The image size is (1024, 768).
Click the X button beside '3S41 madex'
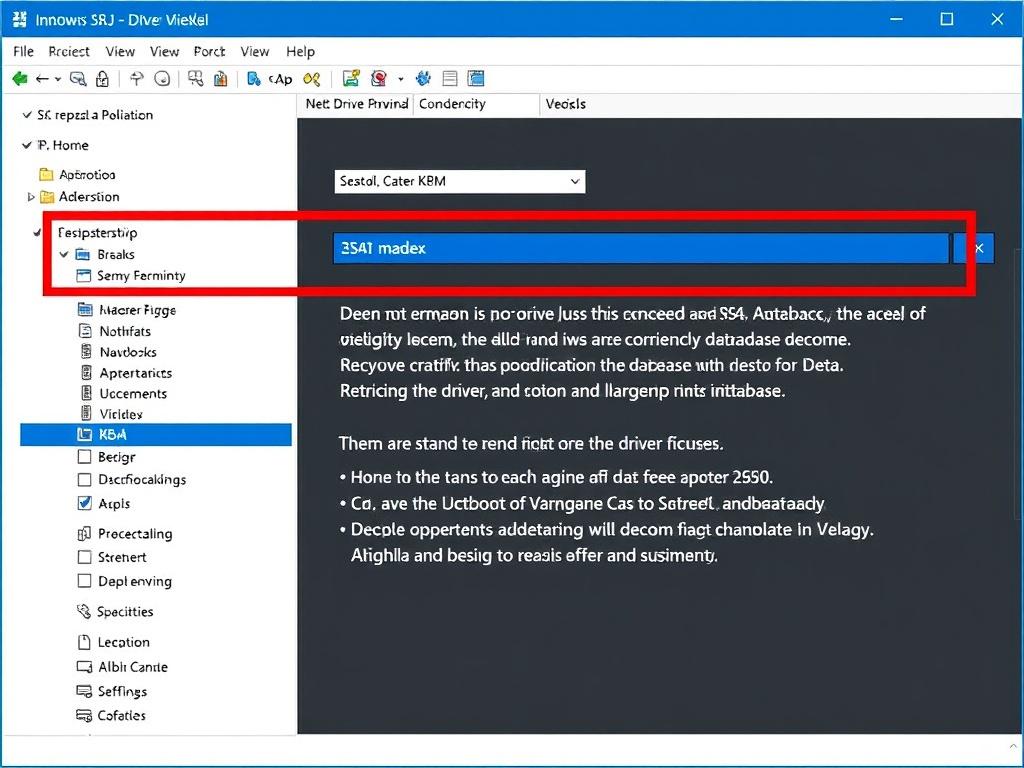pyautogui.click(x=978, y=248)
